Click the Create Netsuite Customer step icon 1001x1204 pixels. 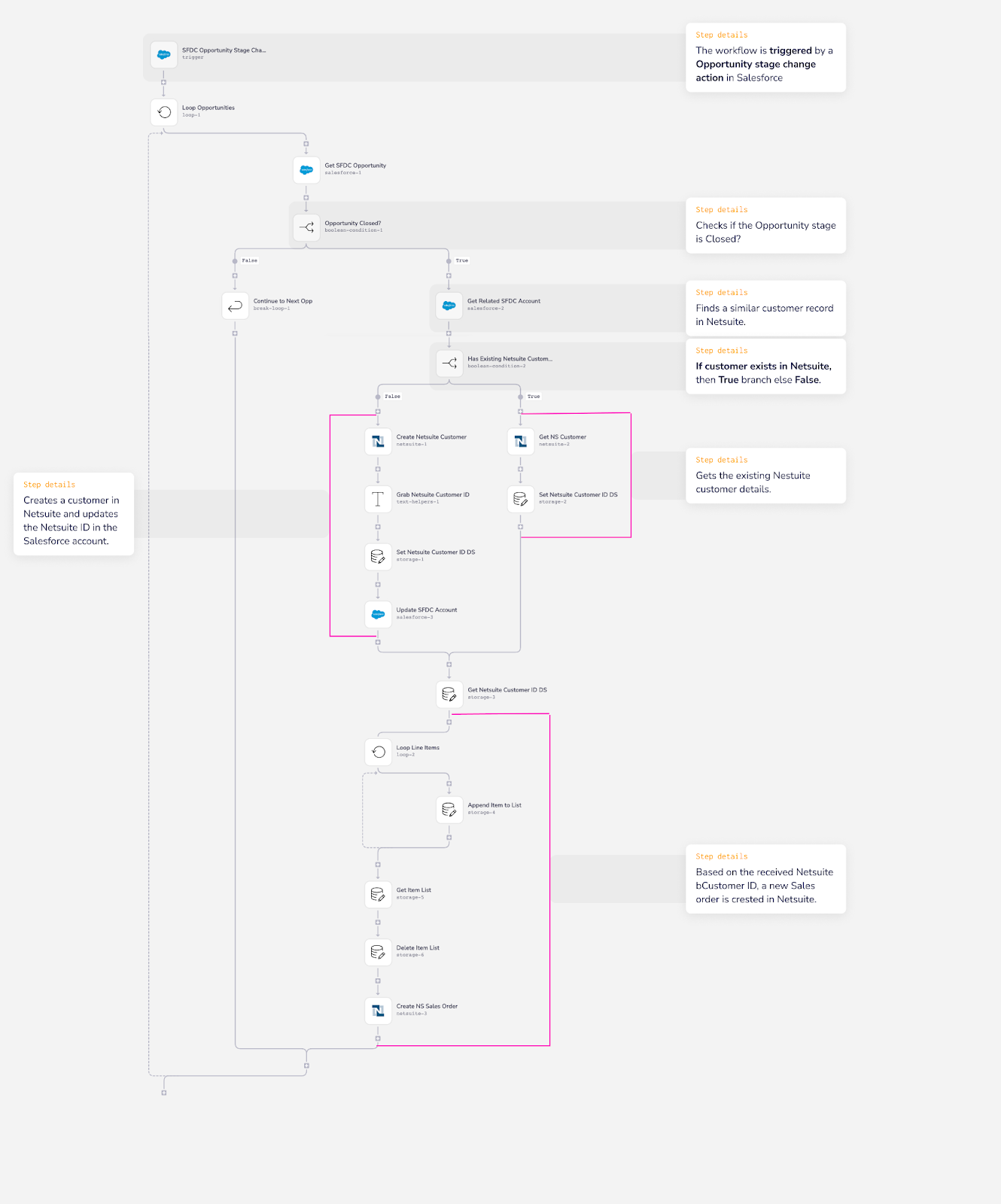pyautogui.click(x=378, y=441)
